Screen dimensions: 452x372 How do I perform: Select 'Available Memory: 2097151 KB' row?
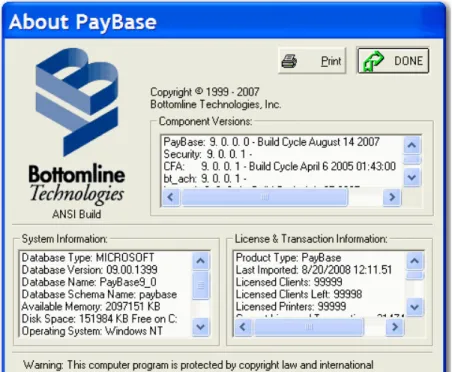[x=91, y=307]
